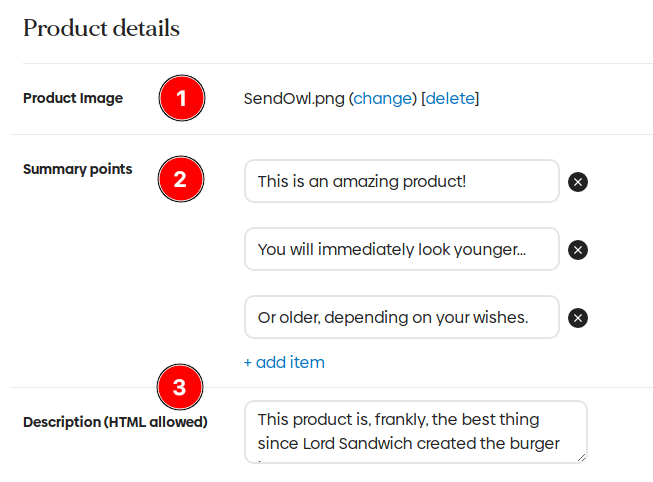Click the red number 1 marker
The width and height of the screenshot is (653, 482).
pos(180,98)
